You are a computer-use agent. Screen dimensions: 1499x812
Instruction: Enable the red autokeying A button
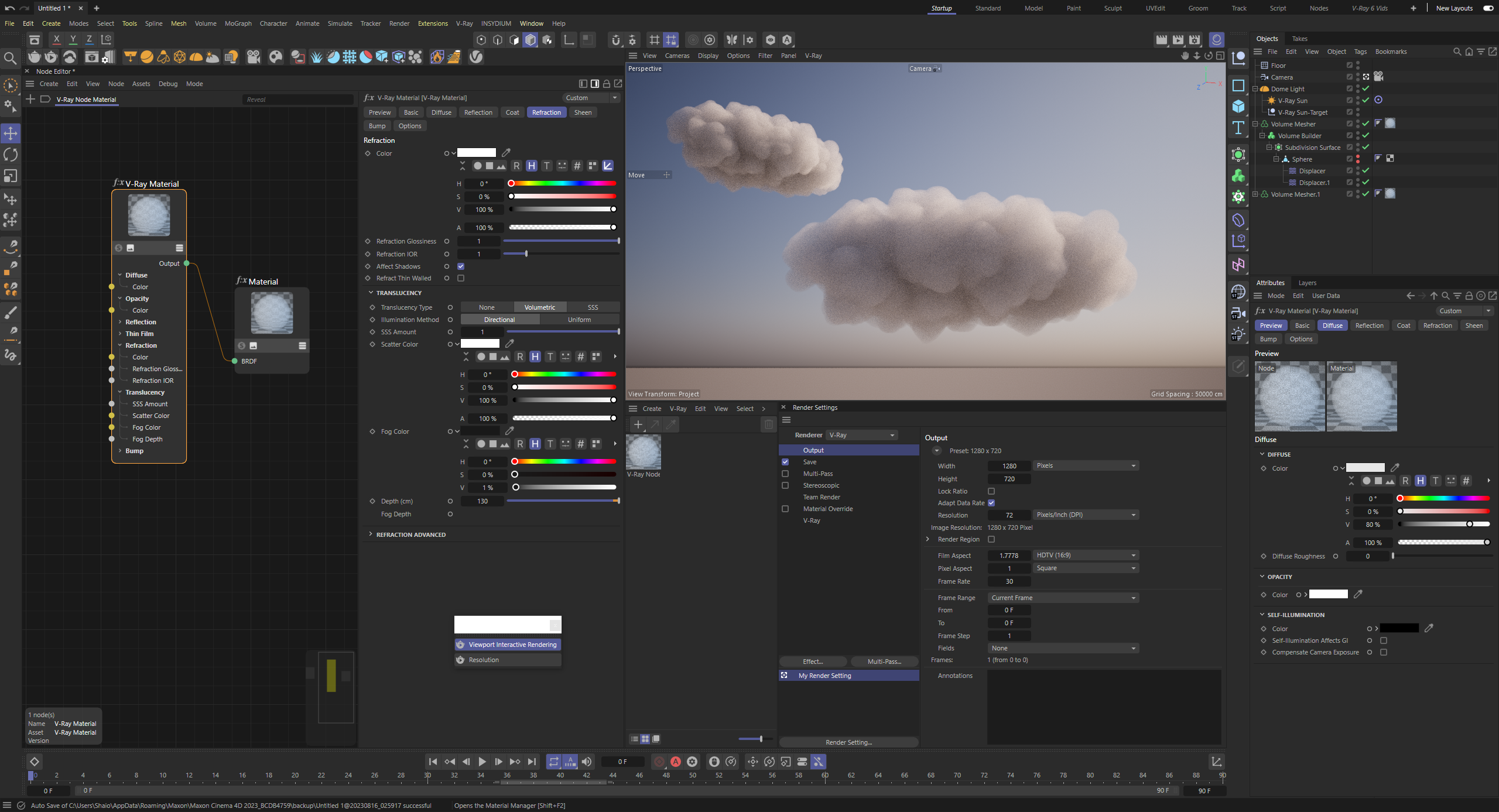[676, 762]
